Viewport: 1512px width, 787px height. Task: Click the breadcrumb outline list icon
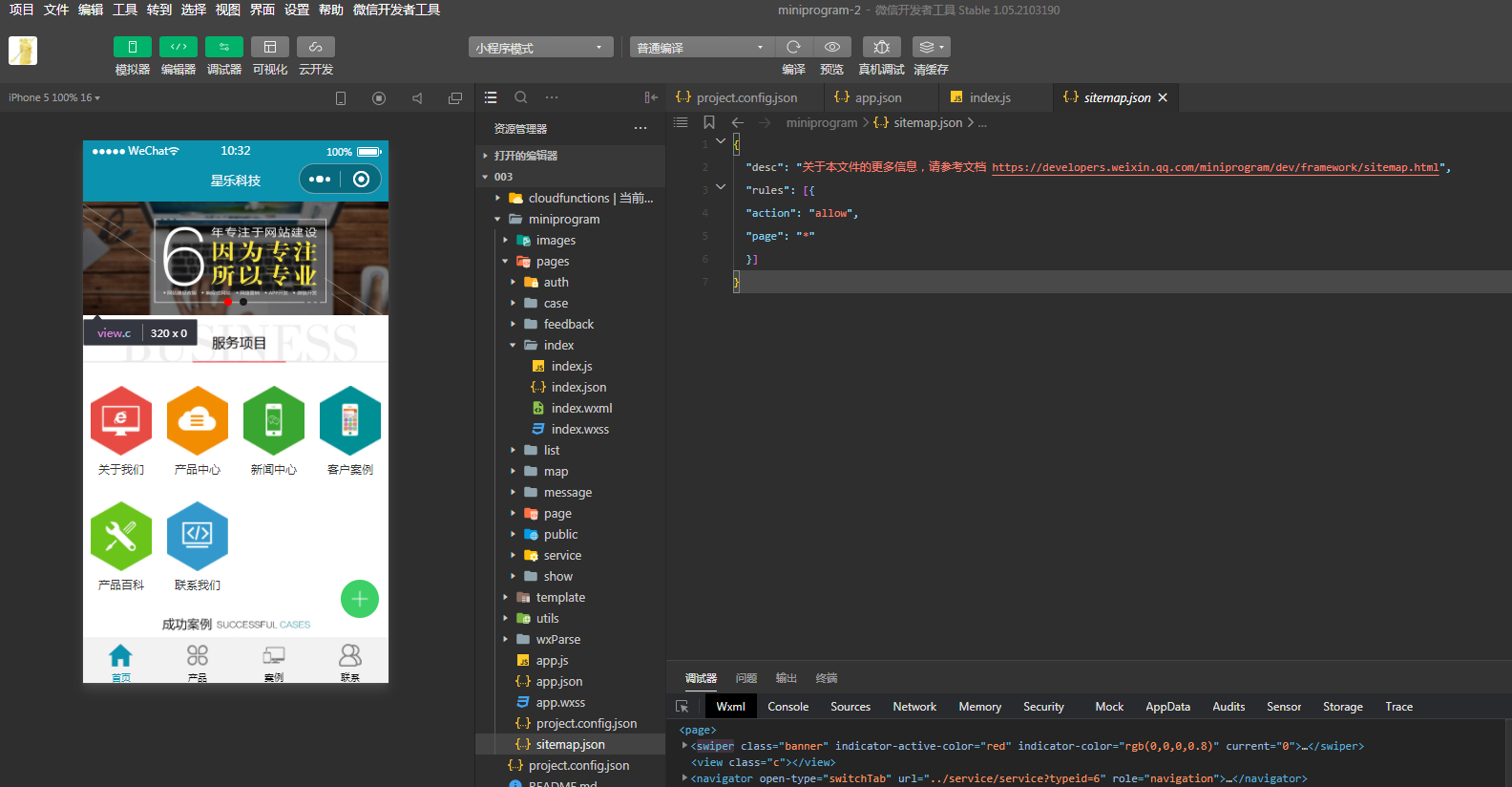point(681,122)
